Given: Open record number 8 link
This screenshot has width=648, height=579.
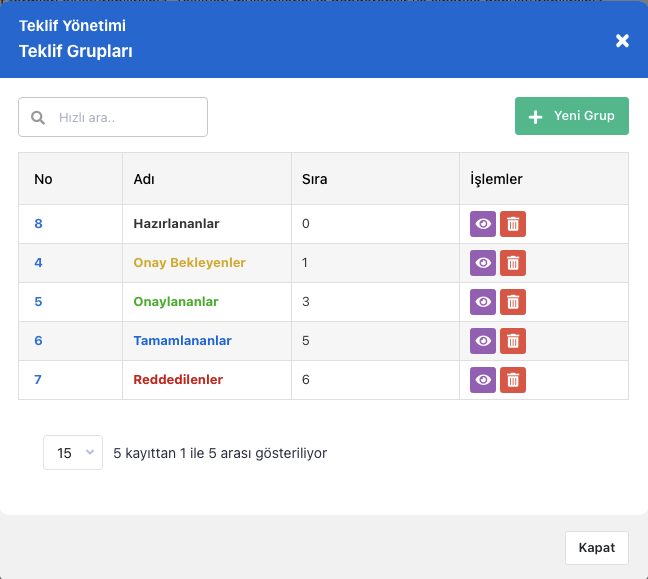Looking at the screenshot, I should (38, 224).
